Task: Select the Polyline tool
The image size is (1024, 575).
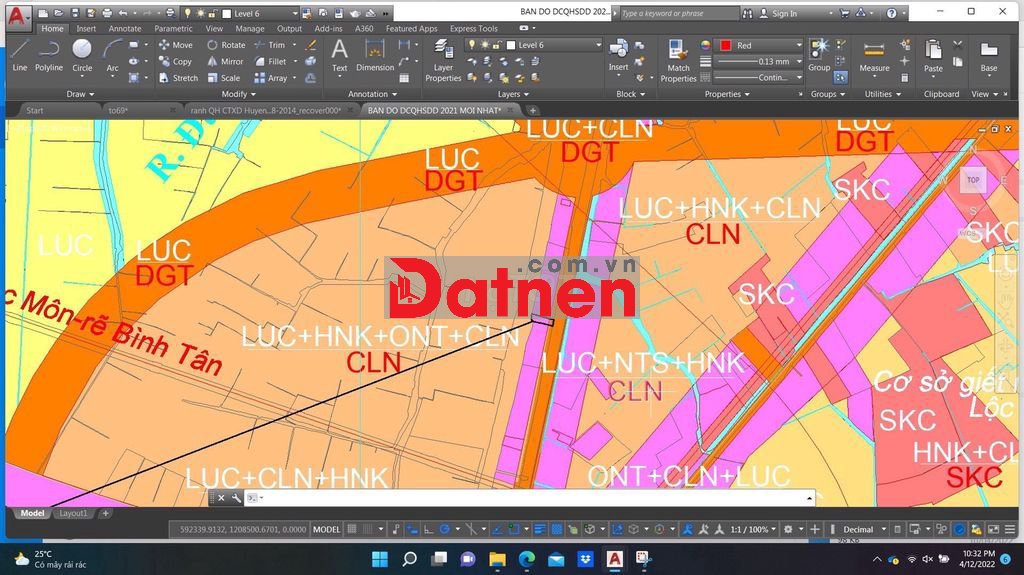Action: 49,54
